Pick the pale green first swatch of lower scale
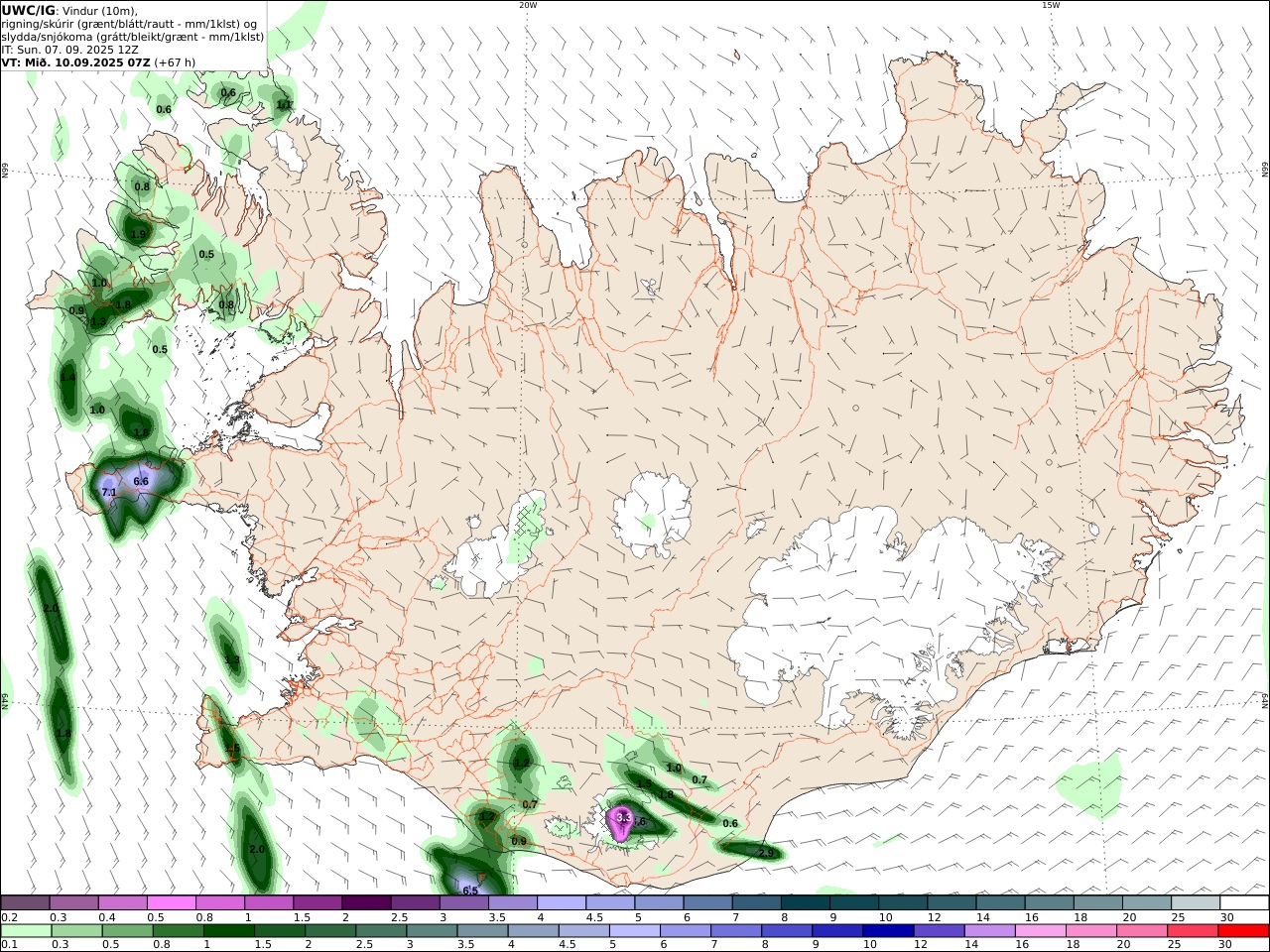This screenshot has width=1270, height=952. point(27,931)
